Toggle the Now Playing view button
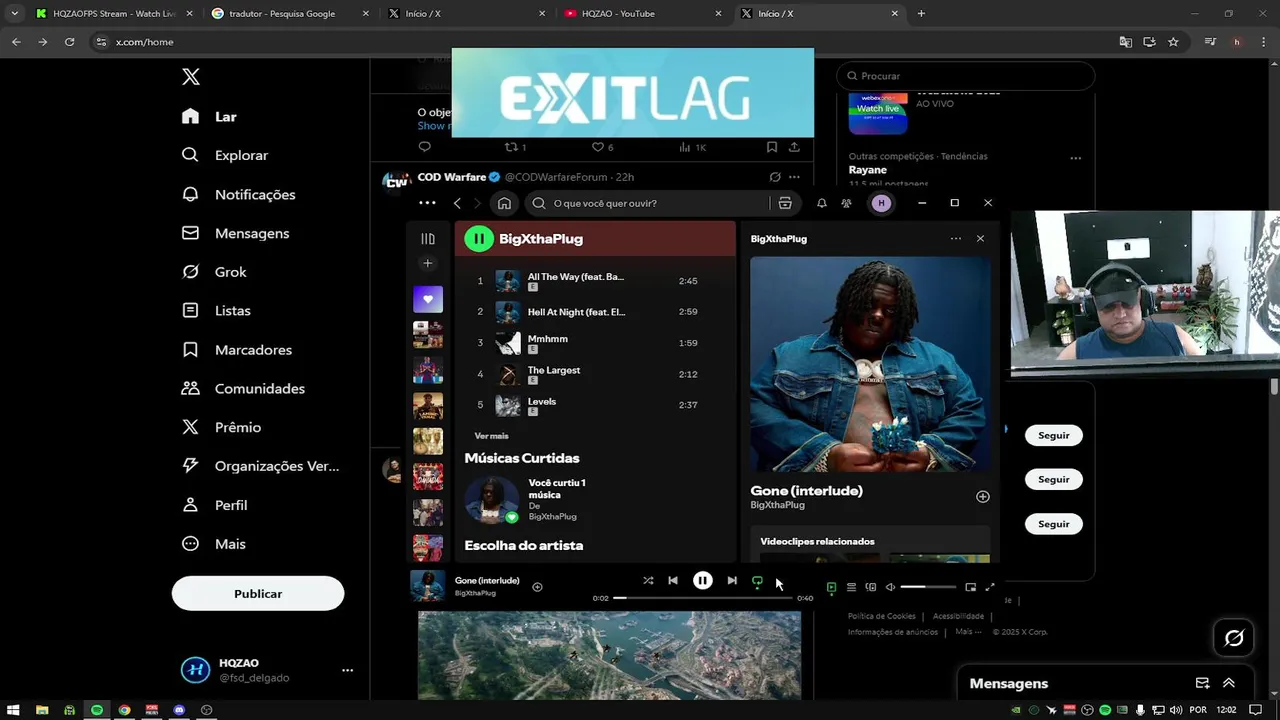The height and width of the screenshot is (720, 1280). [x=831, y=587]
